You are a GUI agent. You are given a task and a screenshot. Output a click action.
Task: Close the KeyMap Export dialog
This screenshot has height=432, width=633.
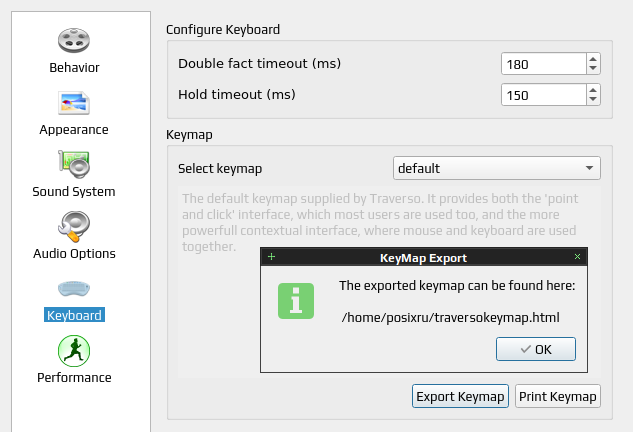pos(577,256)
